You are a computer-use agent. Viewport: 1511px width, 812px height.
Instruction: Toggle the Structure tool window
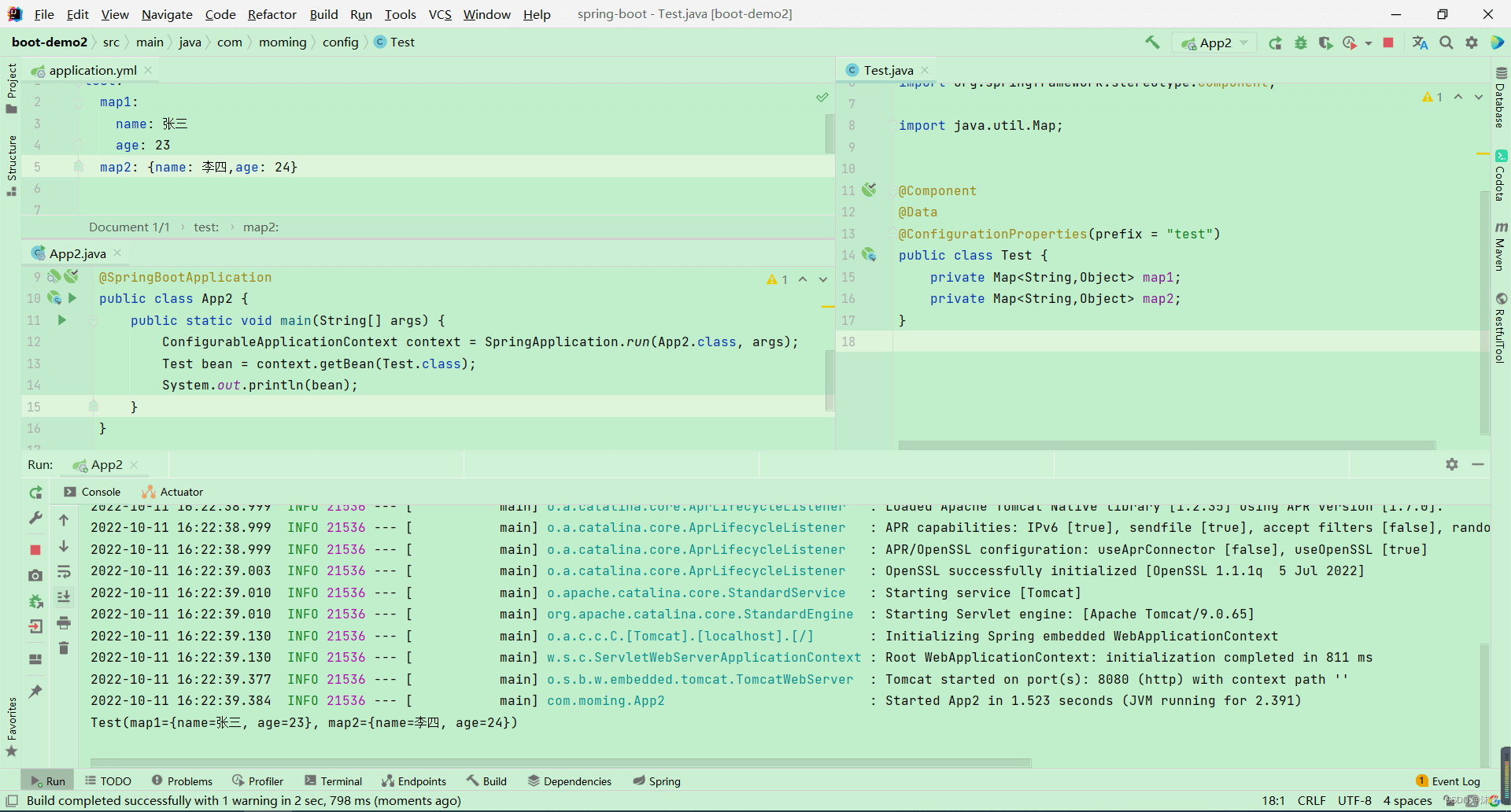point(11,165)
